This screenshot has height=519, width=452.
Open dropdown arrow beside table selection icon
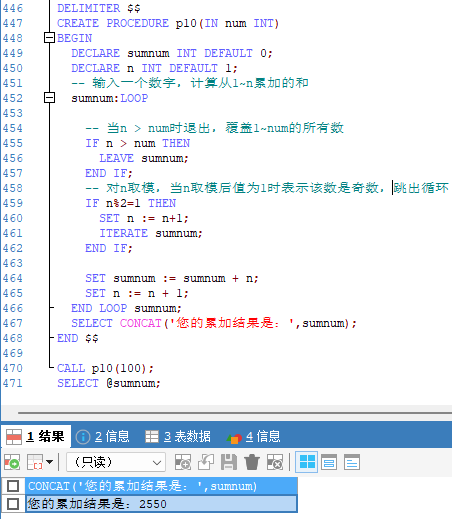tap(49, 462)
